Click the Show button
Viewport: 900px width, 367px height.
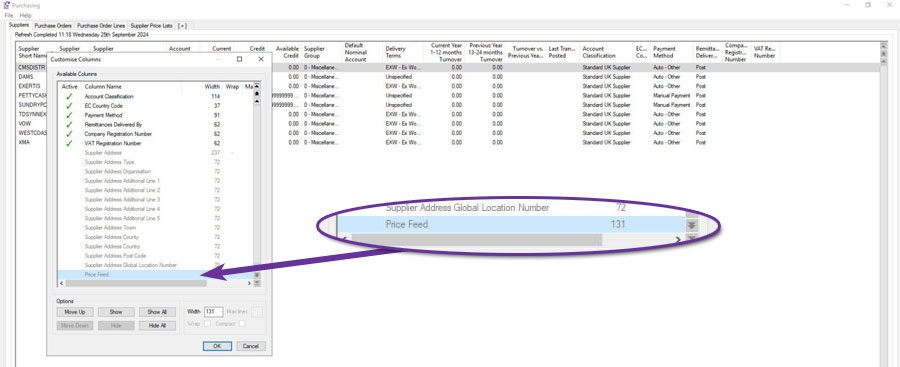click(x=116, y=312)
